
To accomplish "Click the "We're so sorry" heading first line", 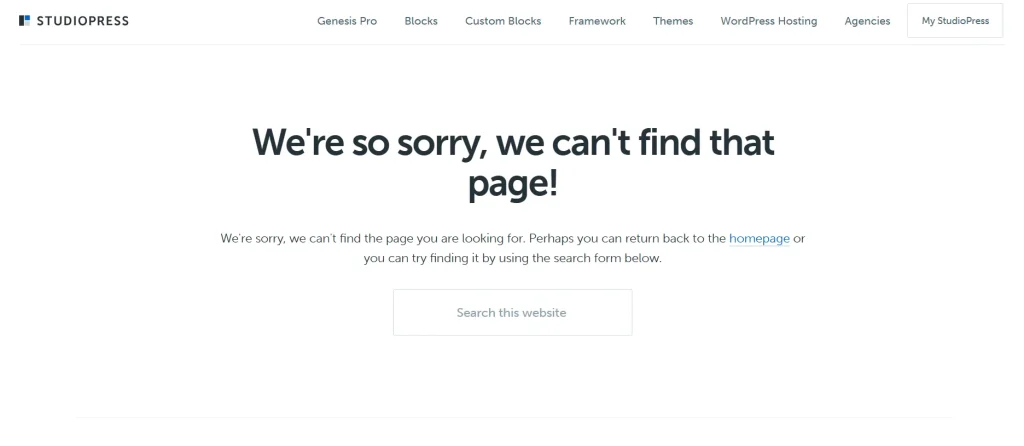I will pyautogui.click(x=513, y=142).
